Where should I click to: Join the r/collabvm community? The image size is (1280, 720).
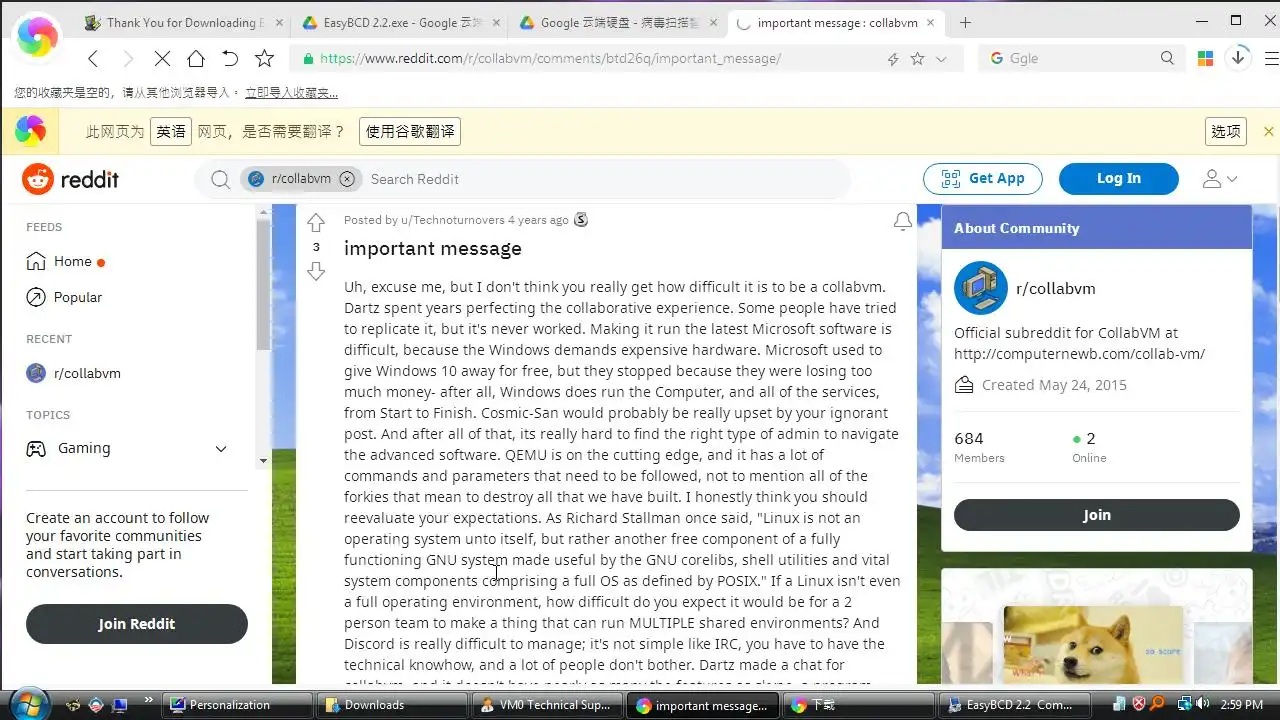(1097, 515)
